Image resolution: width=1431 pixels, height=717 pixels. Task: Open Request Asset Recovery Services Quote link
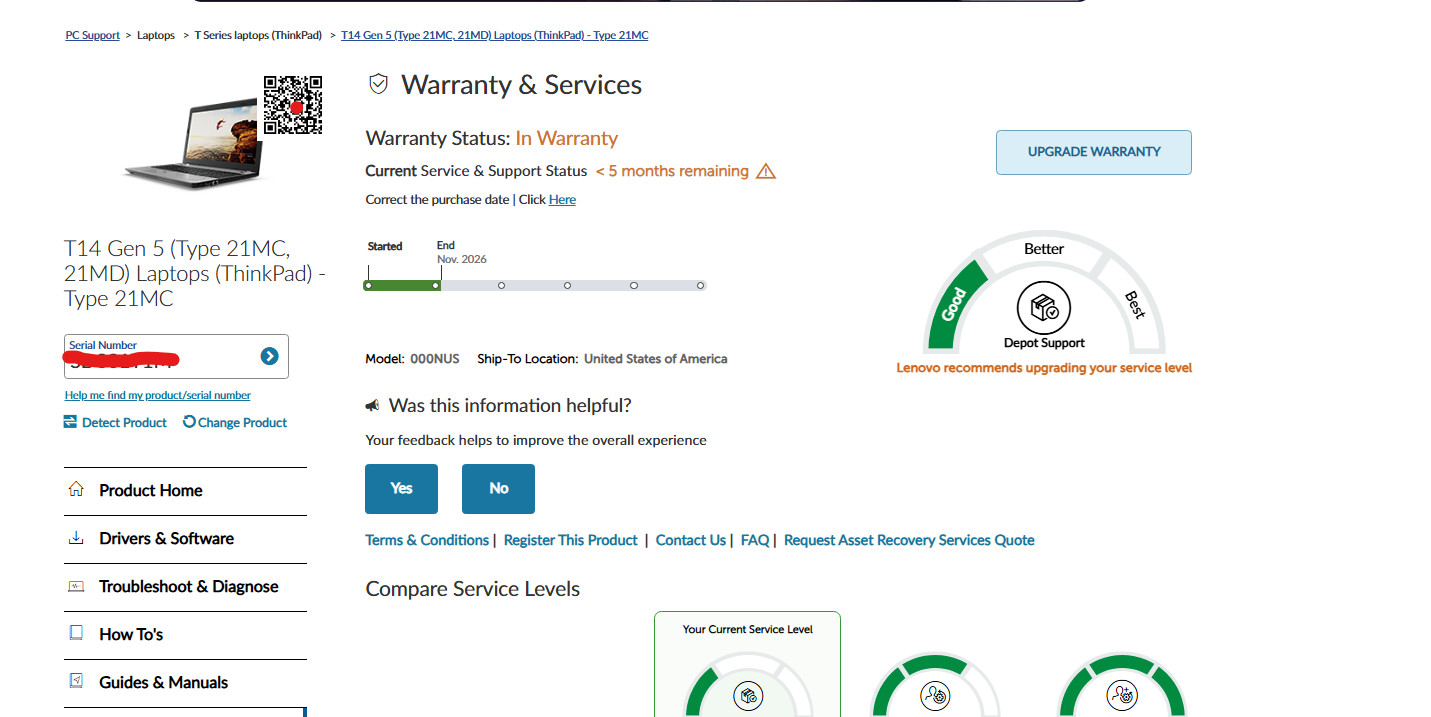point(909,540)
